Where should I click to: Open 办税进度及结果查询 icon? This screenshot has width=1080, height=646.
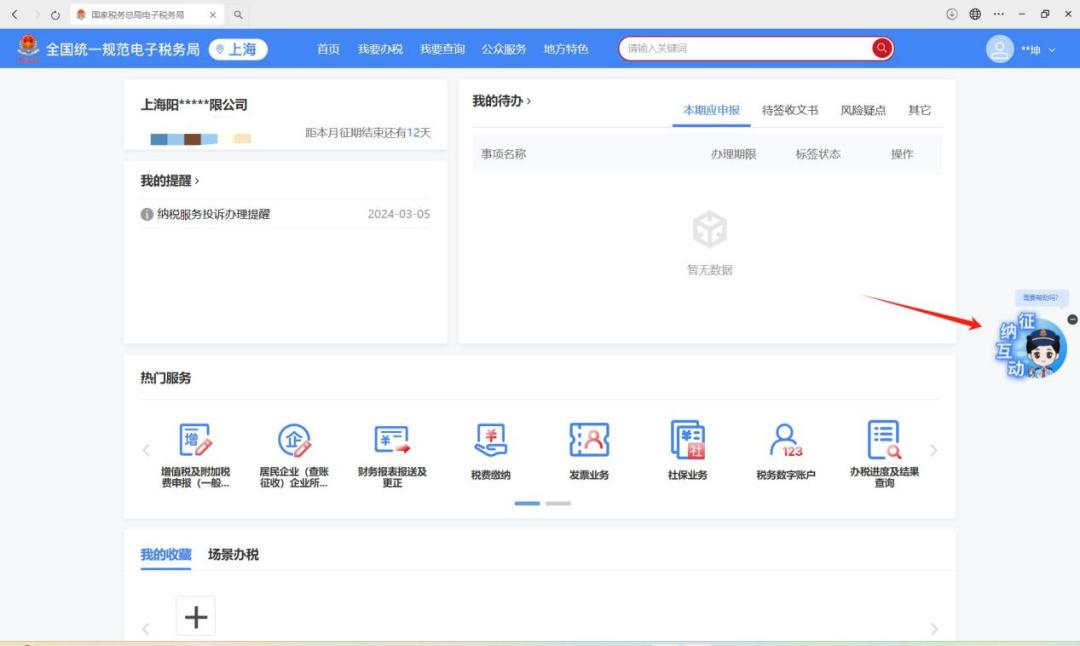tap(884, 440)
